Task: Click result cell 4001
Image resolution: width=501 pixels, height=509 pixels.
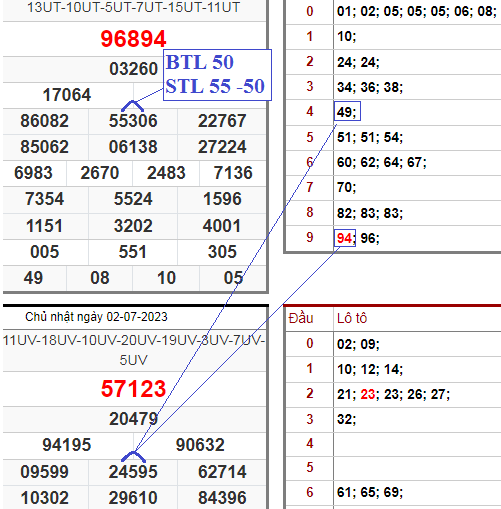Action: tap(222, 226)
